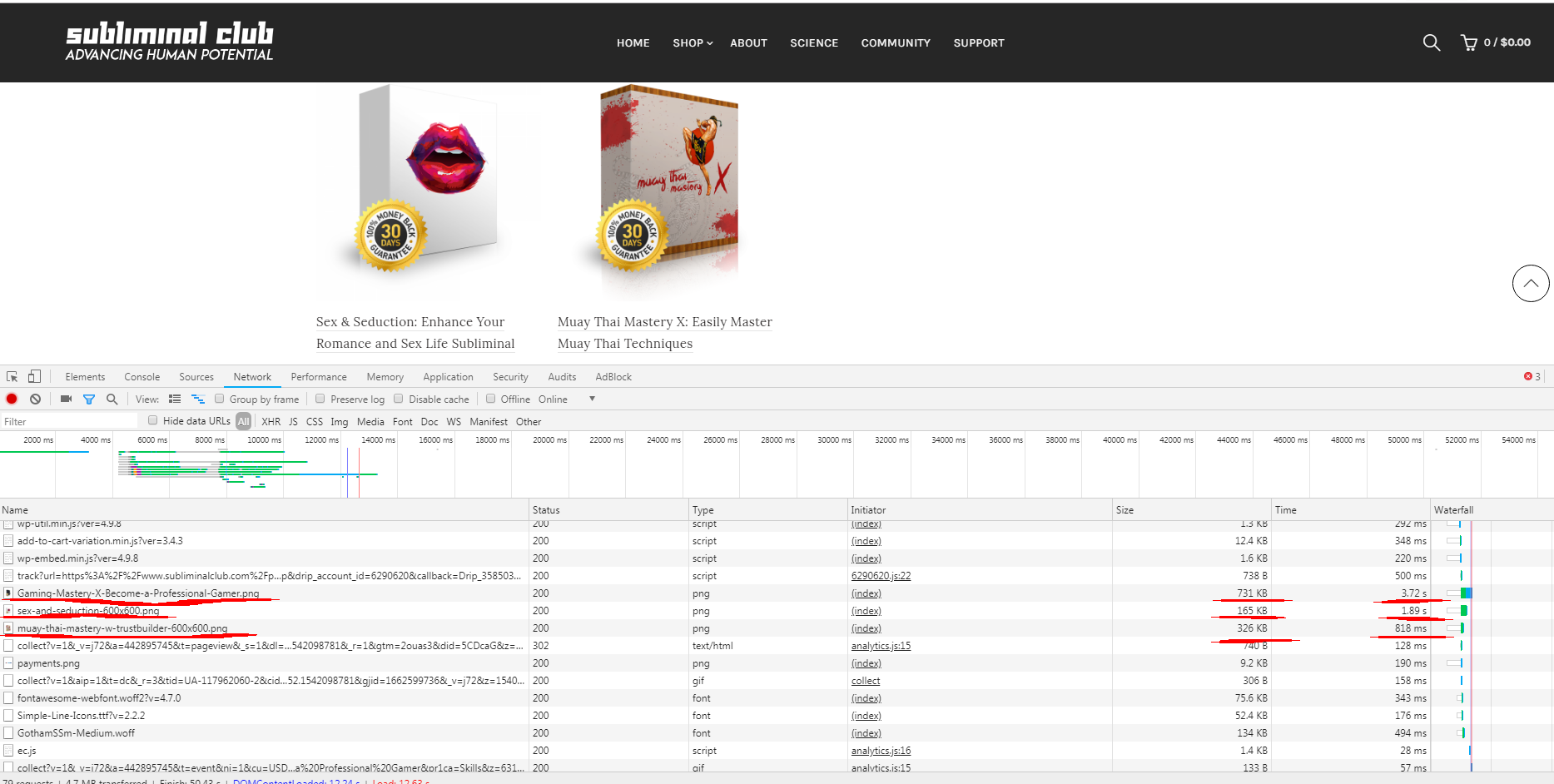
Task: Click the collect initiator link
Action: tap(866, 681)
